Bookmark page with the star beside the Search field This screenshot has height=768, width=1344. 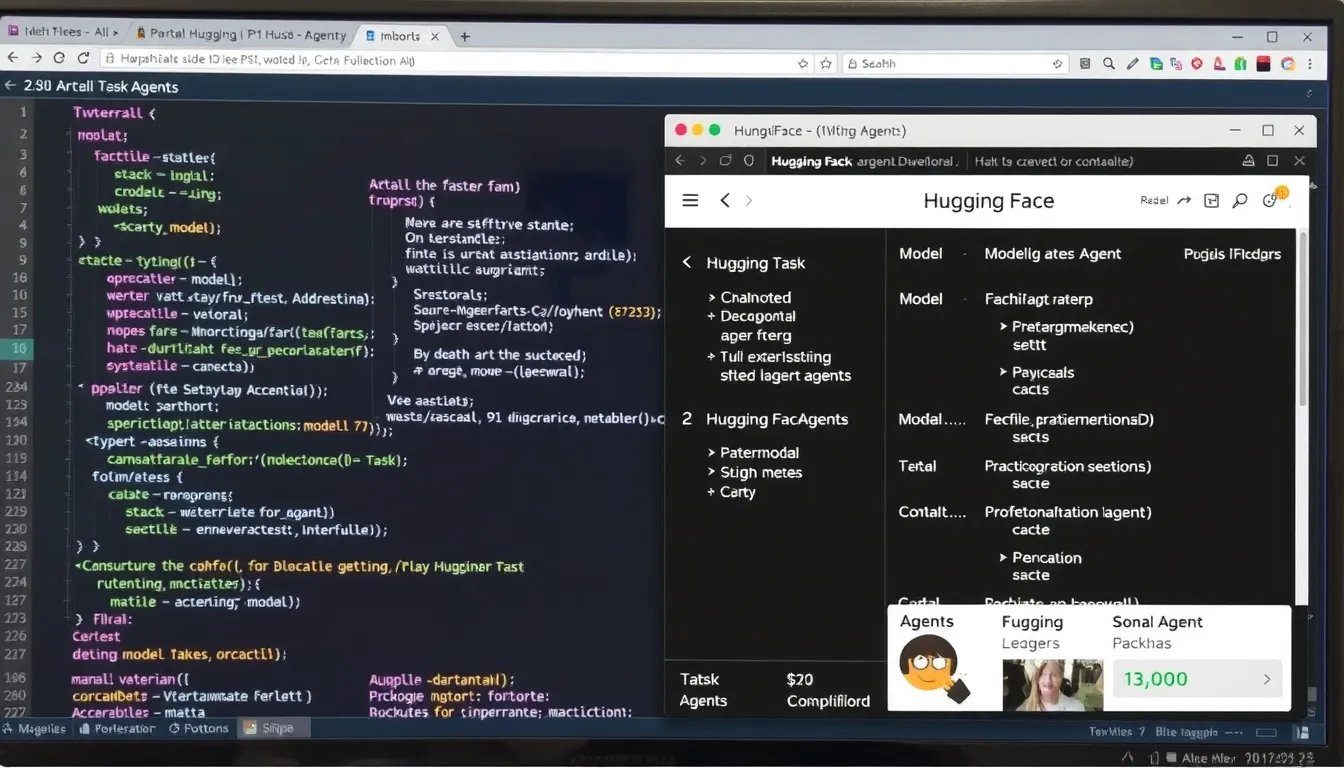click(x=826, y=63)
